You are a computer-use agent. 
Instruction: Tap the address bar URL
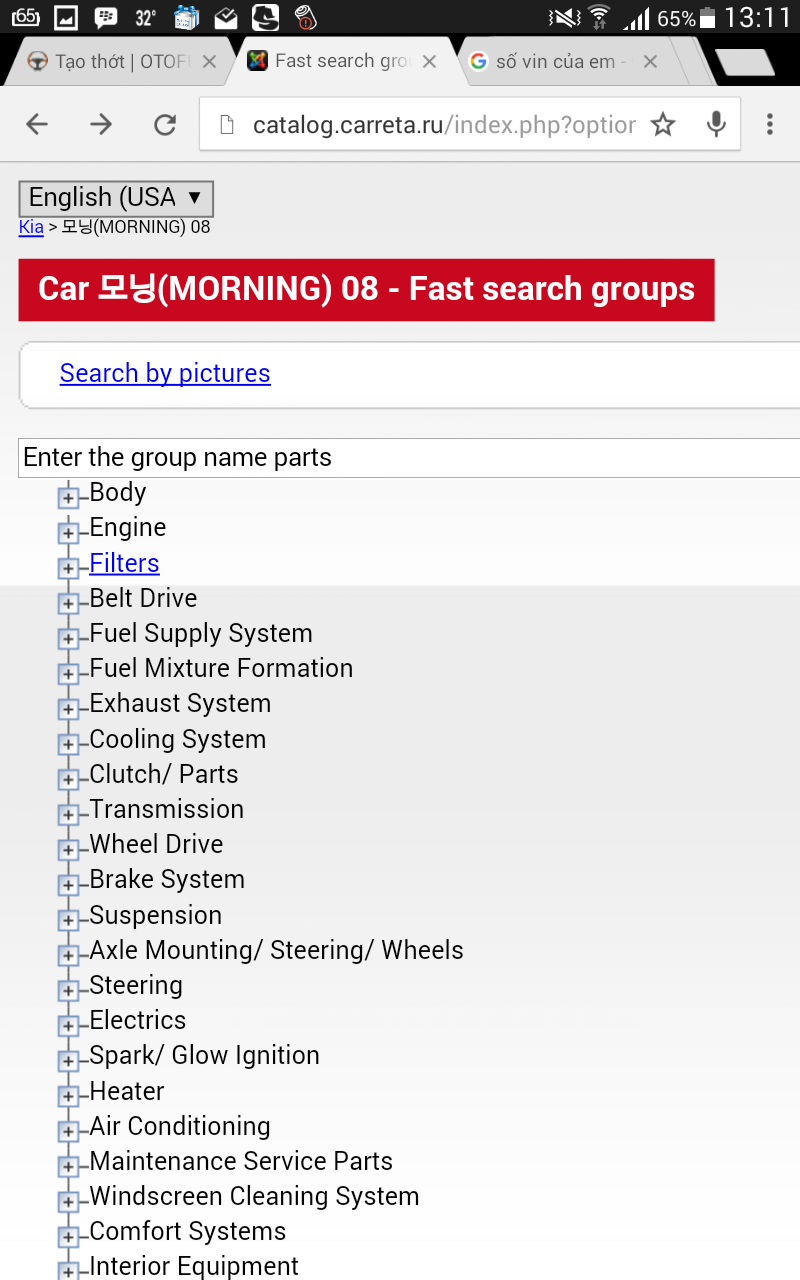coord(444,125)
